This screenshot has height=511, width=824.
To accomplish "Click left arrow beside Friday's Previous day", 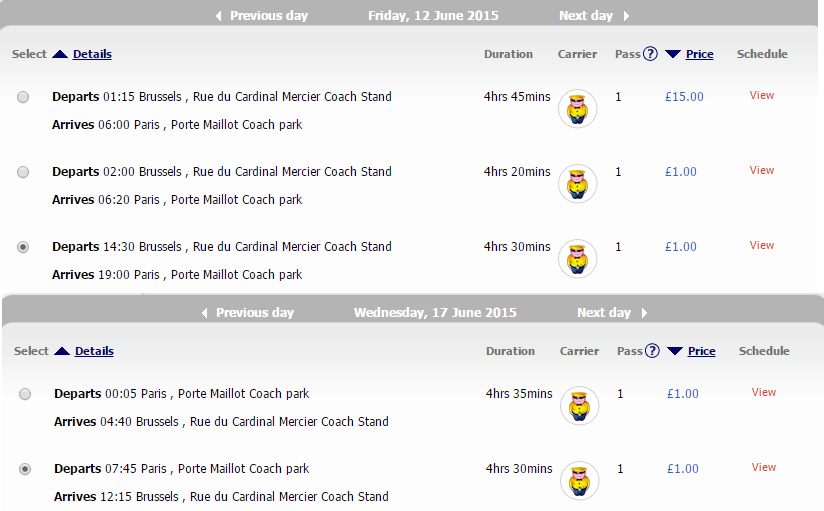I will coord(219,16).
